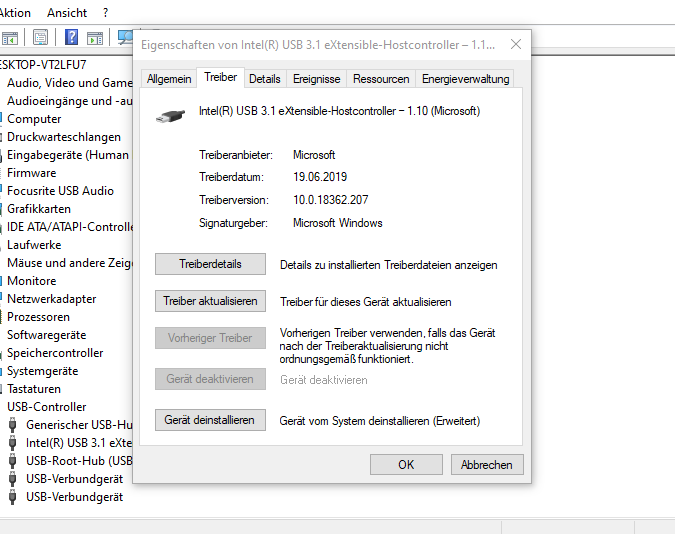Click the Treiberanbieter value Microsoft
Screen dimensions: 675x534
point(314,155)
